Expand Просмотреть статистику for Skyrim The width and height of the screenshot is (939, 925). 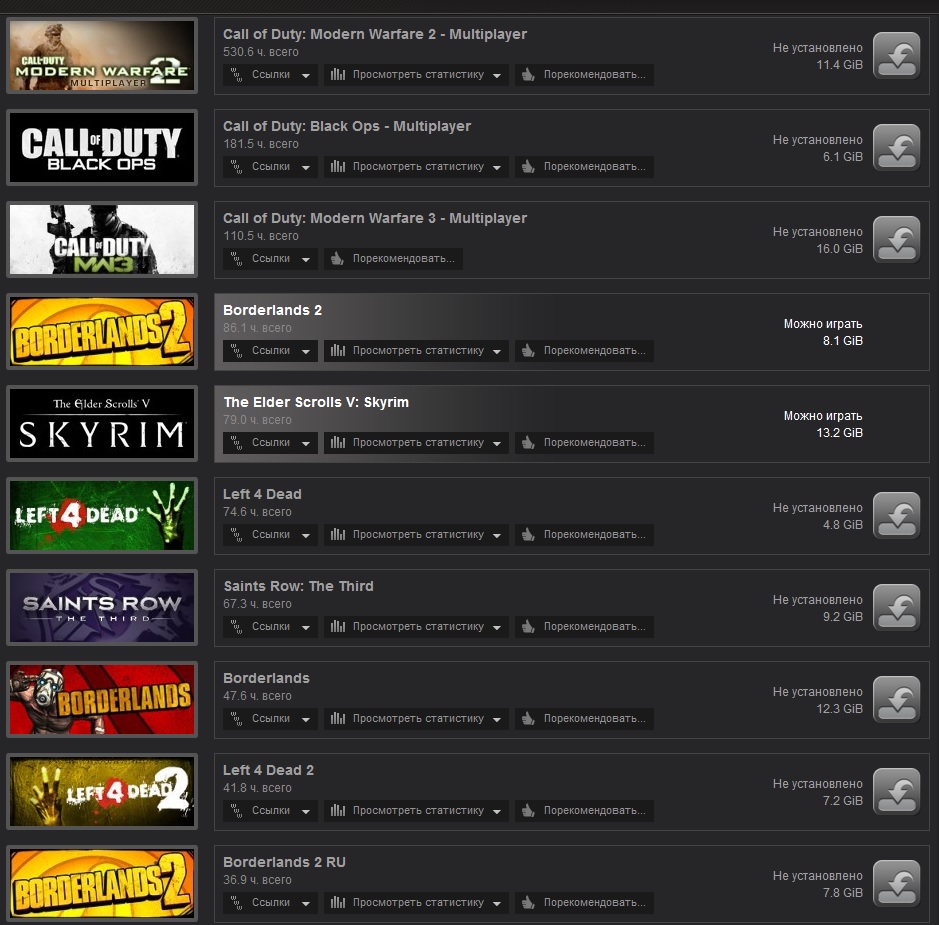click(x=416, y=443)
